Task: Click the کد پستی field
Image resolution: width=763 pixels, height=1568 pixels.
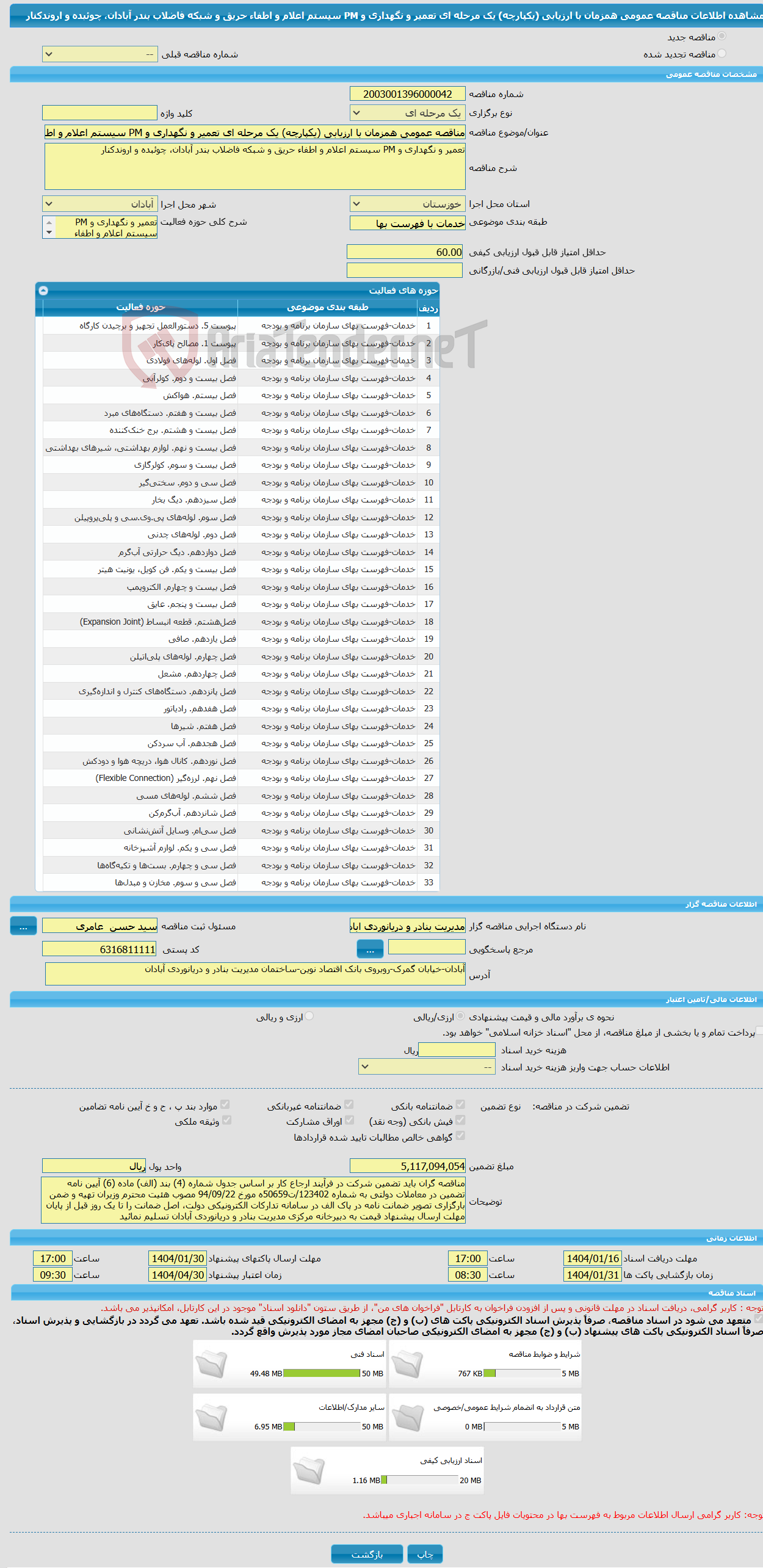Action: point(99,949)
